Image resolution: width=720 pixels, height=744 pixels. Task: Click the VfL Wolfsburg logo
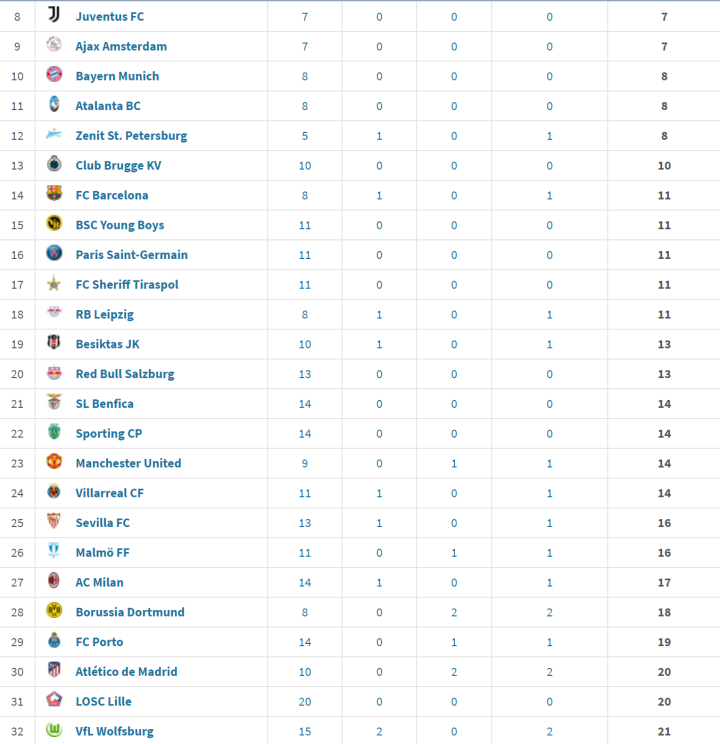click(54, 731)
